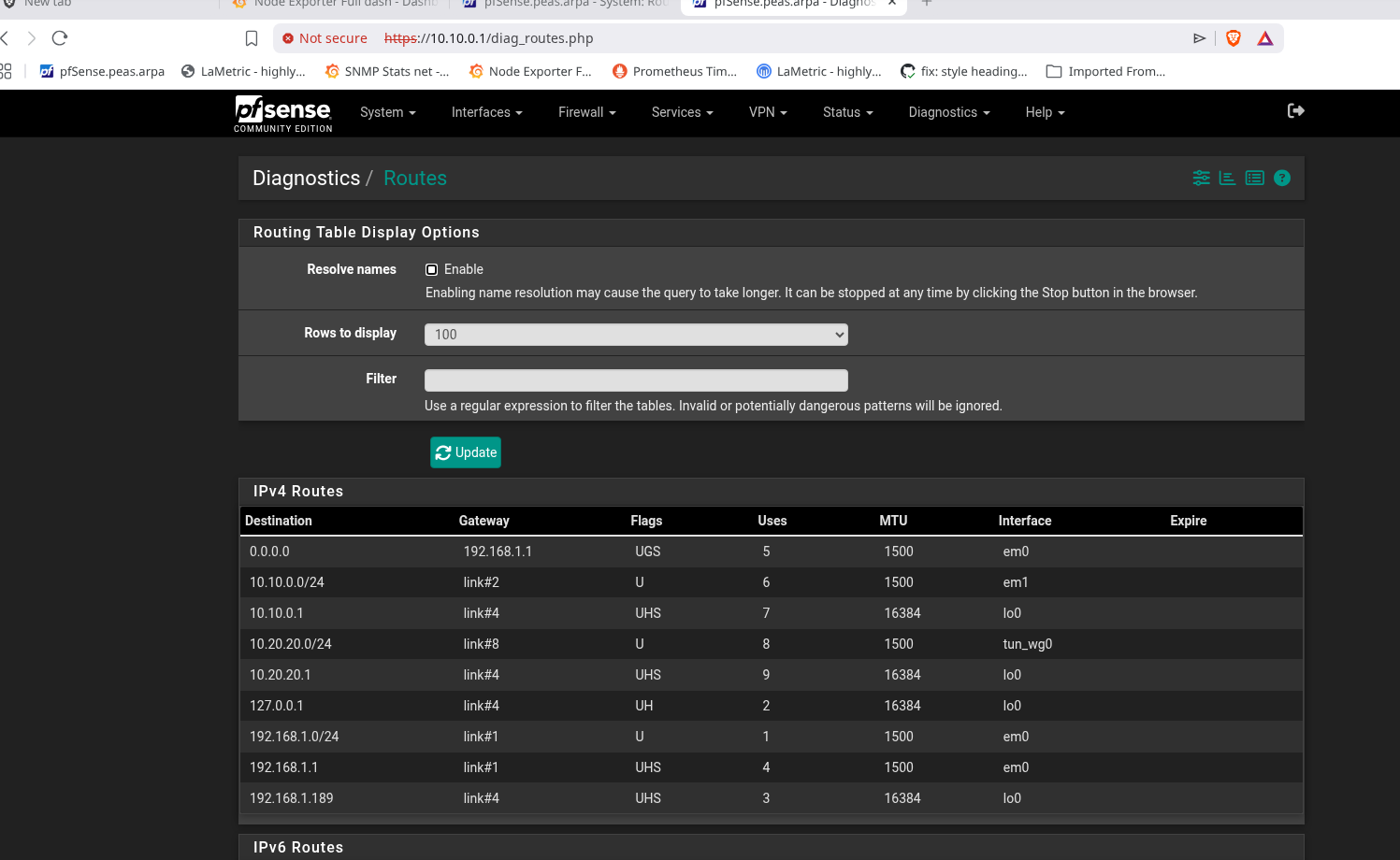
Task: Click the send/share icon in address bar
Action: (x=1200, y=38)
